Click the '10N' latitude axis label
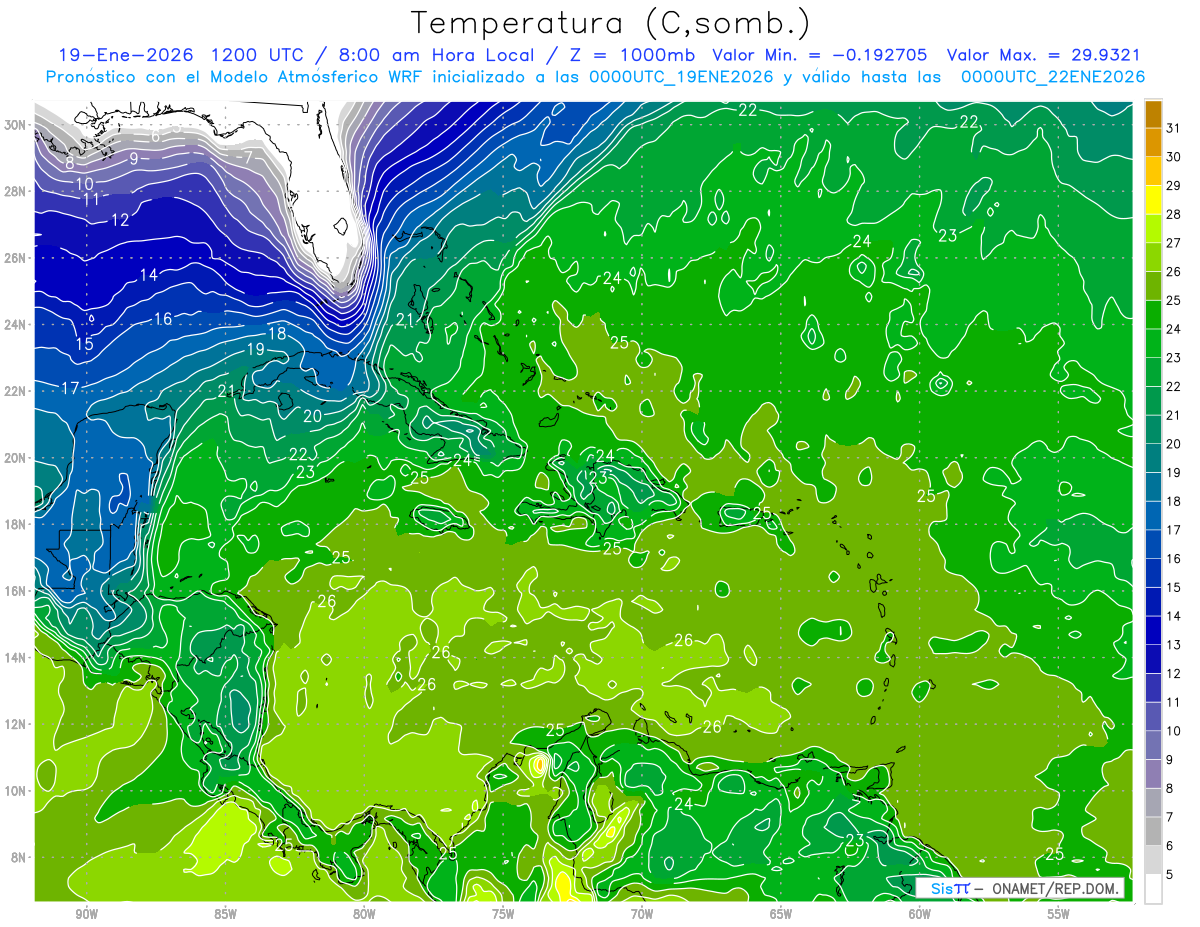Image resolution: width=1200 pixels, height=927 pixels. [16, 790]
